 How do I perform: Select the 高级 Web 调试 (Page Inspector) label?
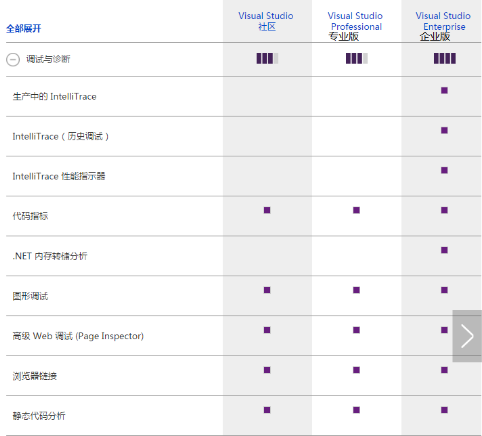(78, 336)
